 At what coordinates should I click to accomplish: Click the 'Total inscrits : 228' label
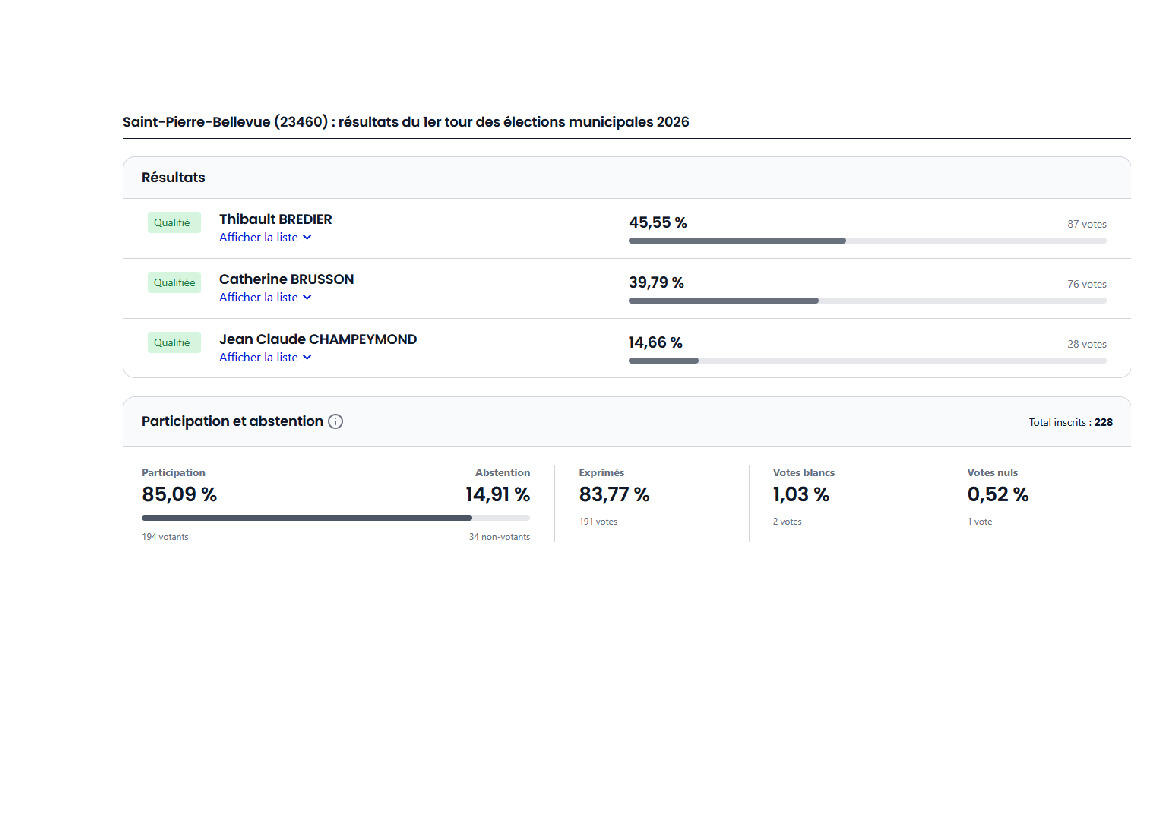click(x=1070, y=423)
